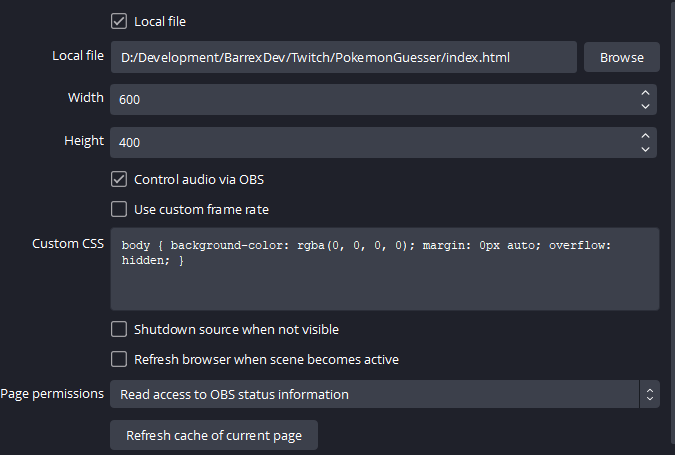Increase Width using the up arrow
675x455 pixels.
645,92
